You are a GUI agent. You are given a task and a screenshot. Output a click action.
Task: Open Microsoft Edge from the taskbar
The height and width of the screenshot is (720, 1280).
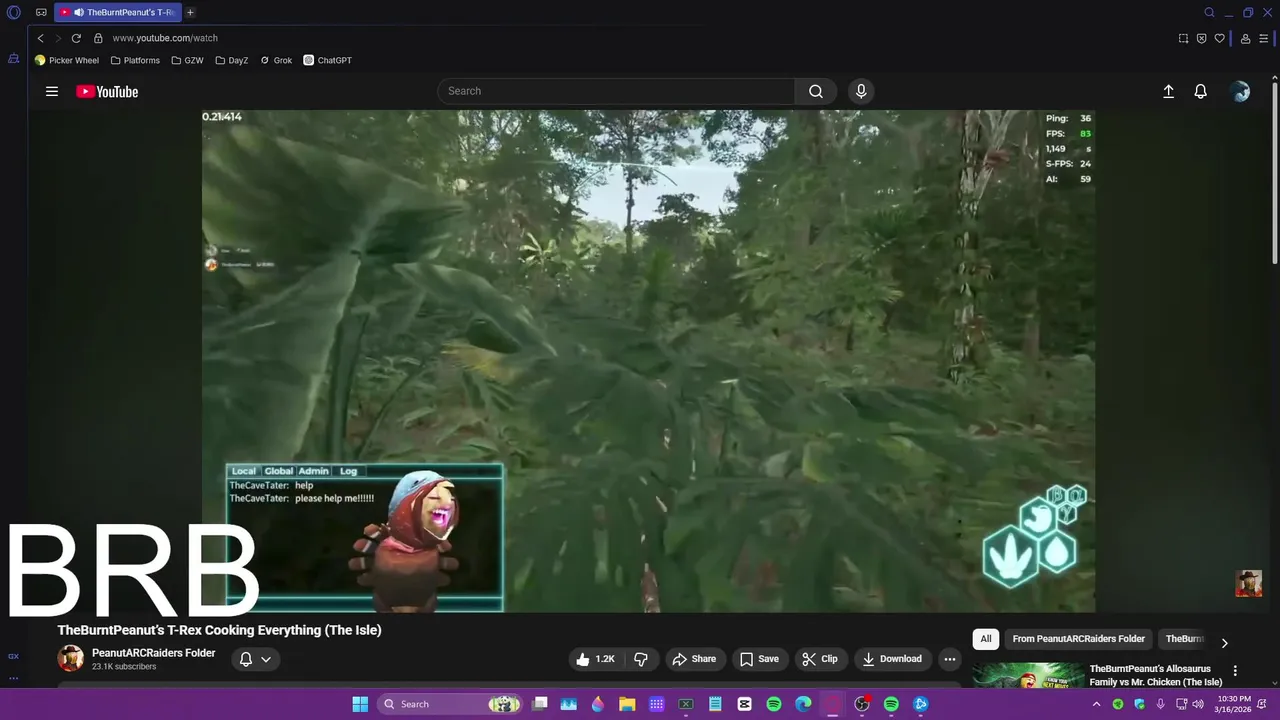click(x=803, y=704)
